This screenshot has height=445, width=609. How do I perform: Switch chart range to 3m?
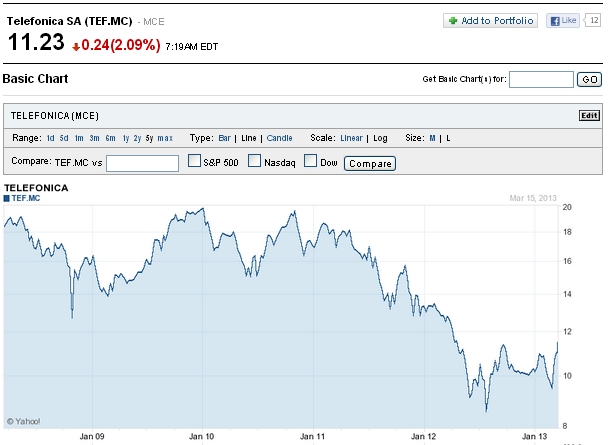94,138
